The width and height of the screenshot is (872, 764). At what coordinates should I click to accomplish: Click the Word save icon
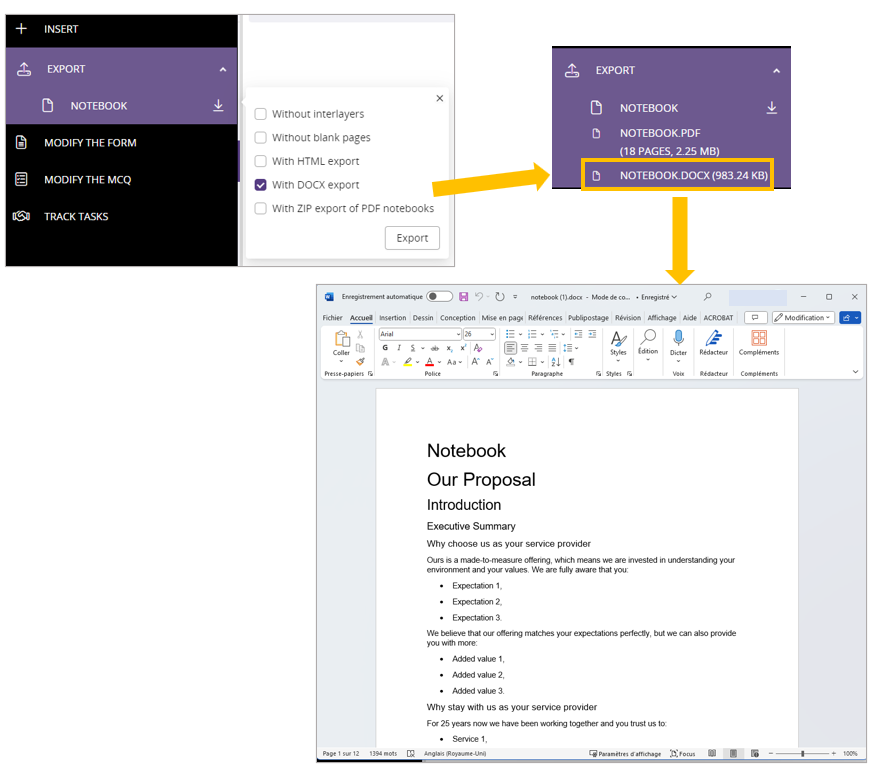pos(463,297)
